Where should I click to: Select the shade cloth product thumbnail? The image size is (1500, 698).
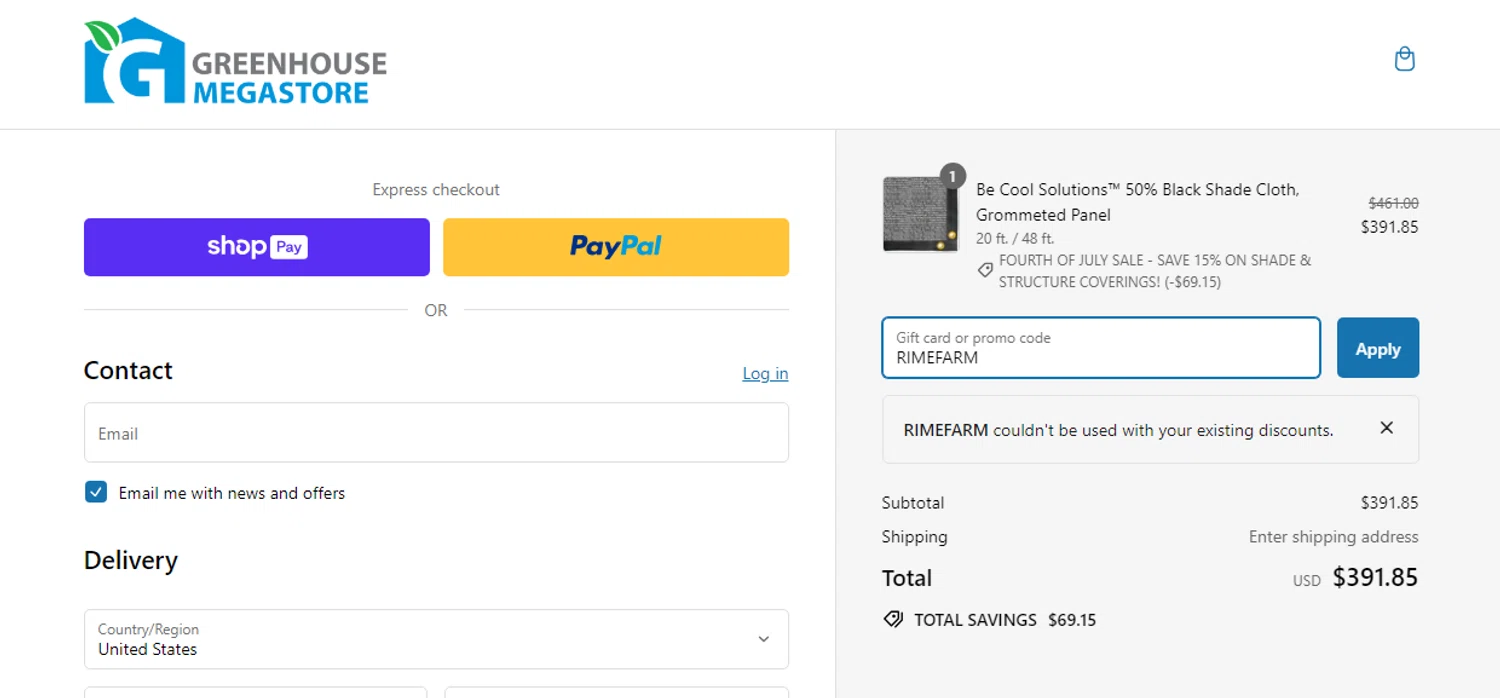click(920, 215)
